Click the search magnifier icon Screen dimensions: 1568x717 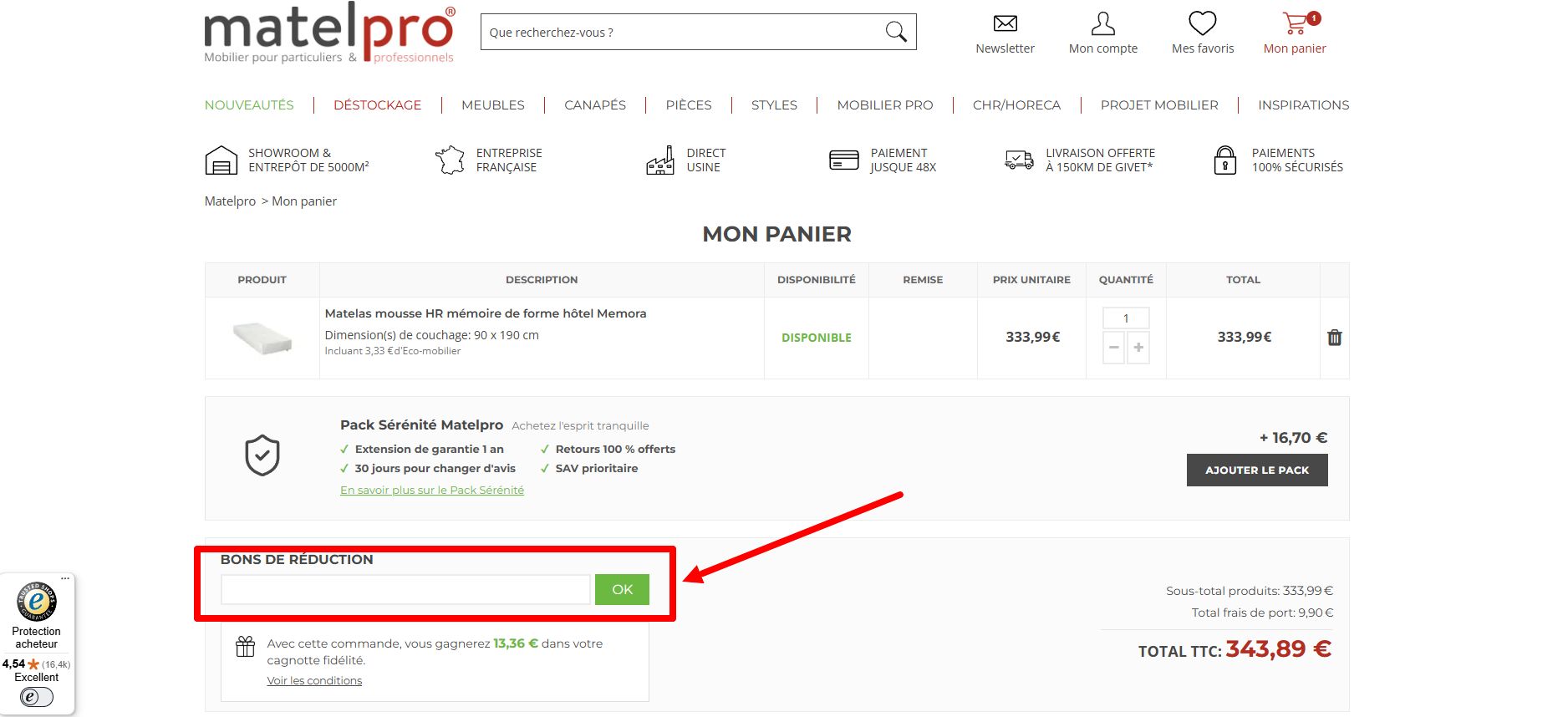[x=896, y=32]
